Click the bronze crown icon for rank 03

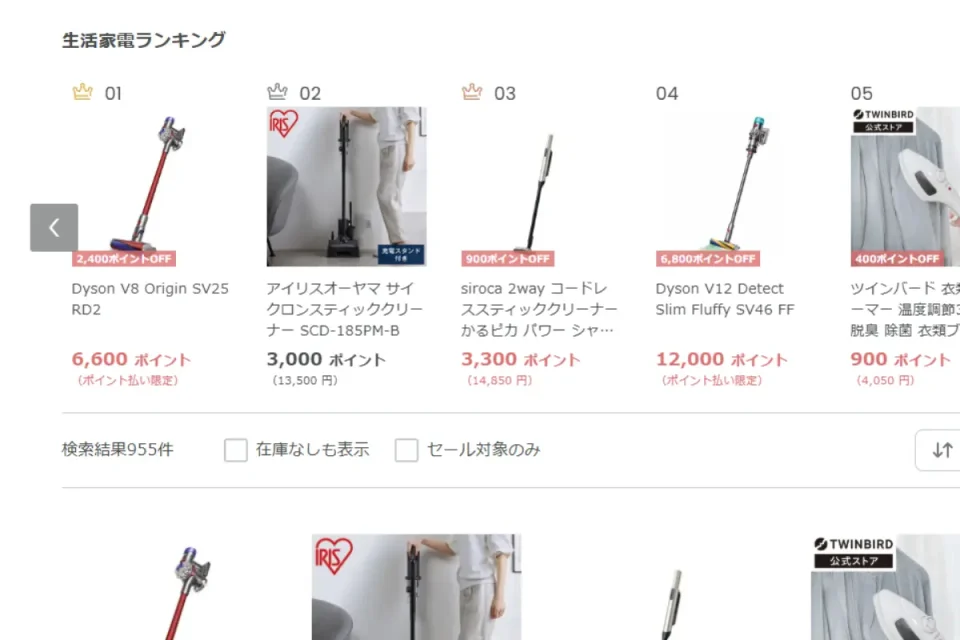[472, 92]
